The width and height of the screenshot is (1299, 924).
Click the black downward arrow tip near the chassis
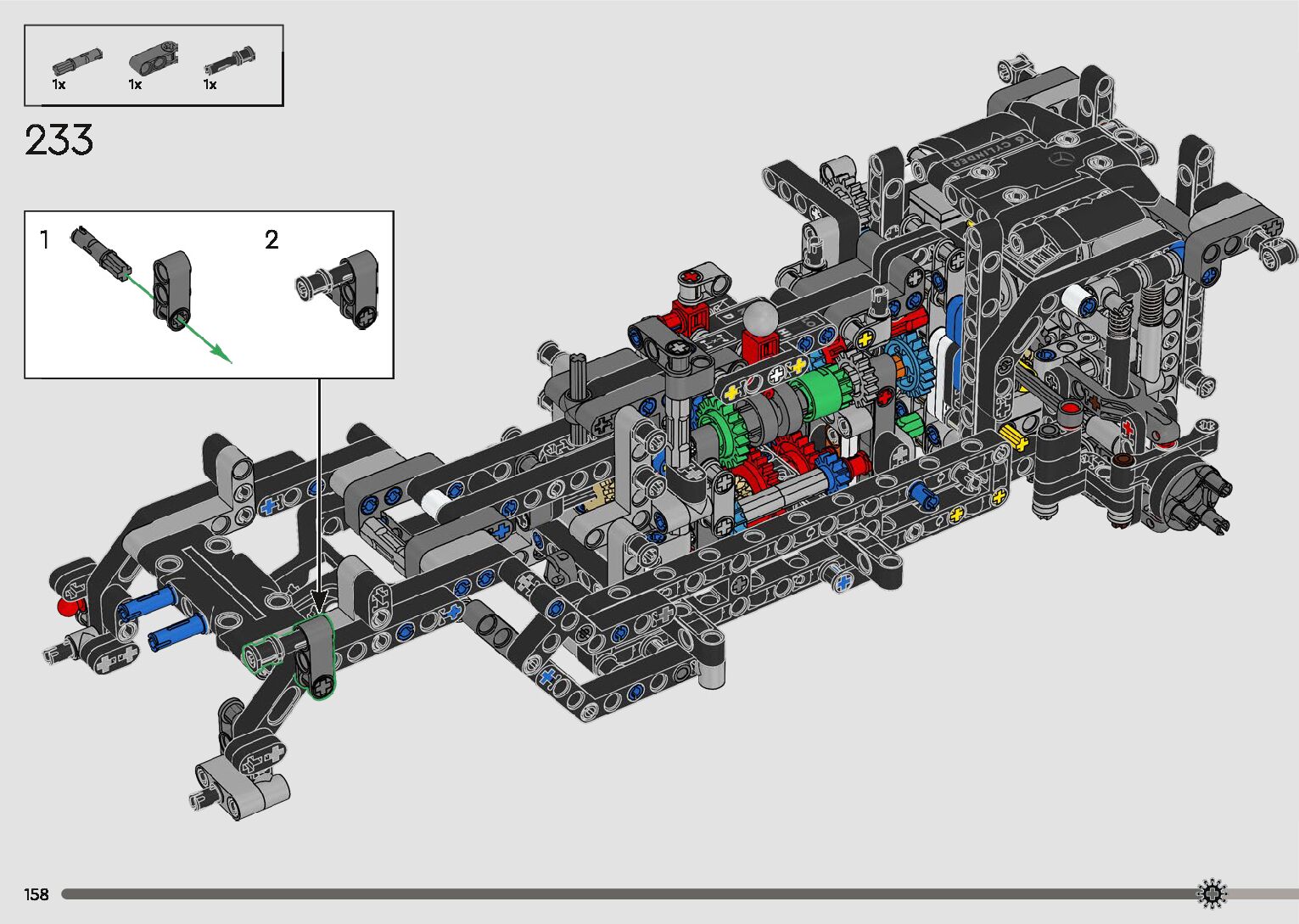pos(319,602)
